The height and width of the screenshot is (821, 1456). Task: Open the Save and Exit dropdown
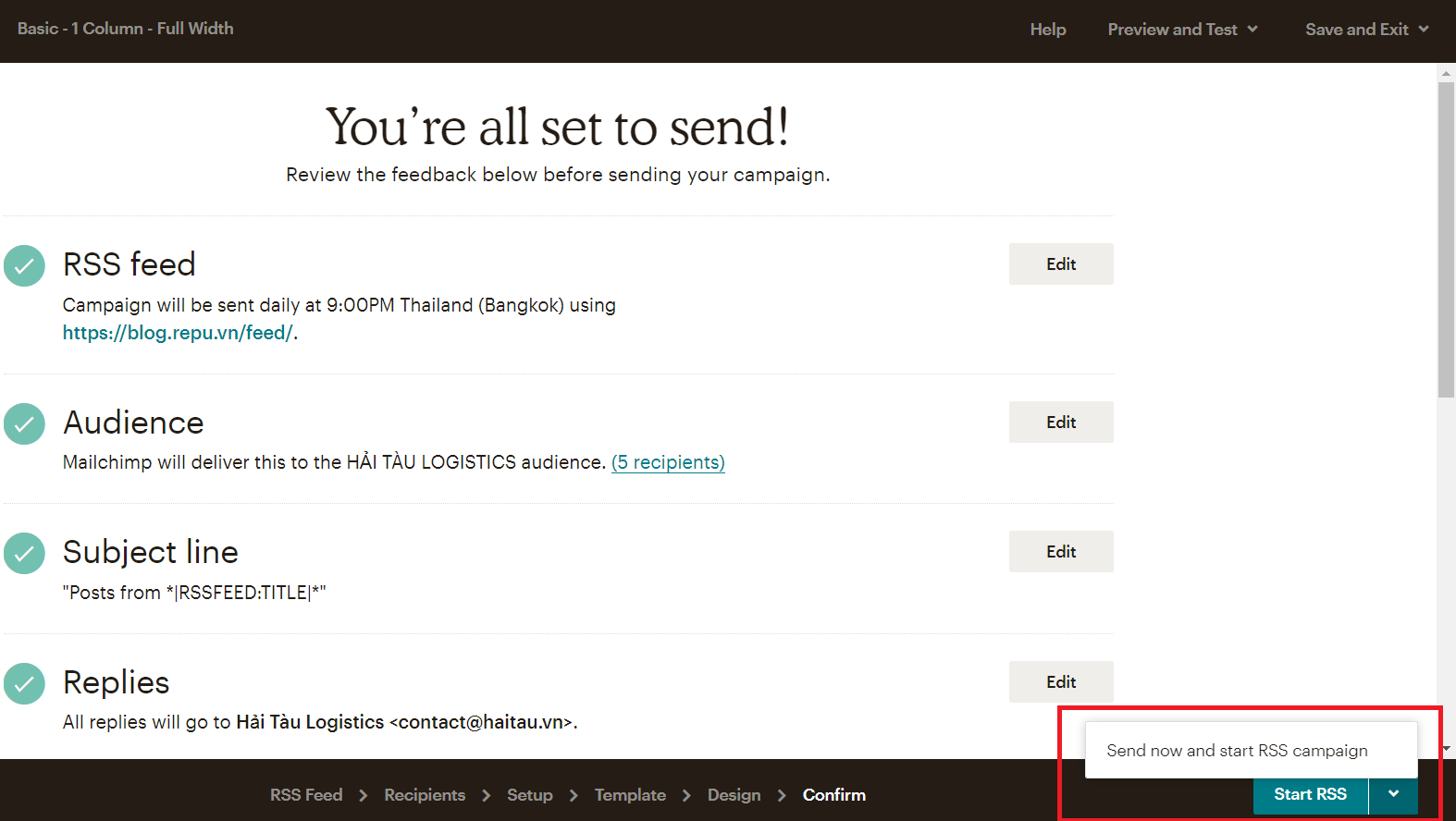pos(1366,30)
